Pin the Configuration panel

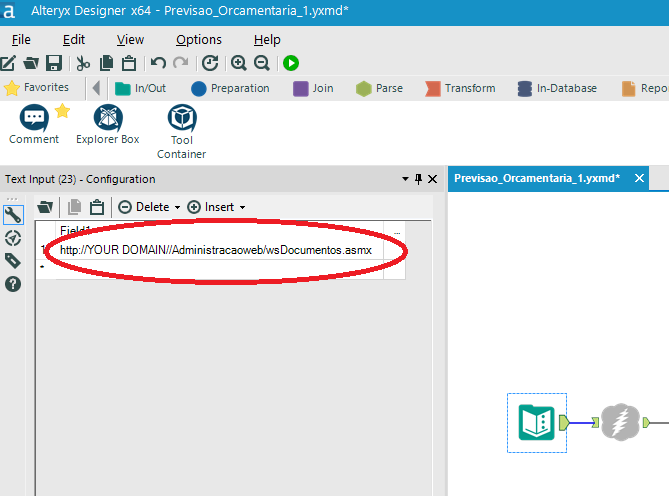419,179
